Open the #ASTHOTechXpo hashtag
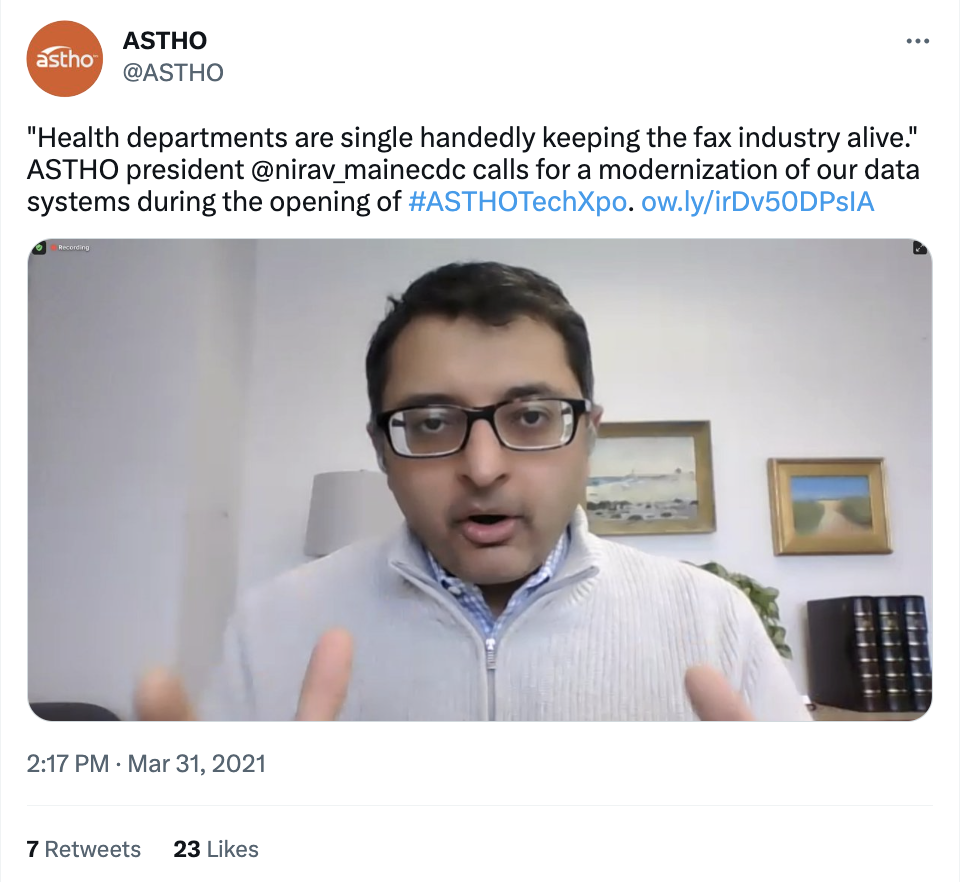Viewport: 960px width, 882px height. tap(517, 202)
